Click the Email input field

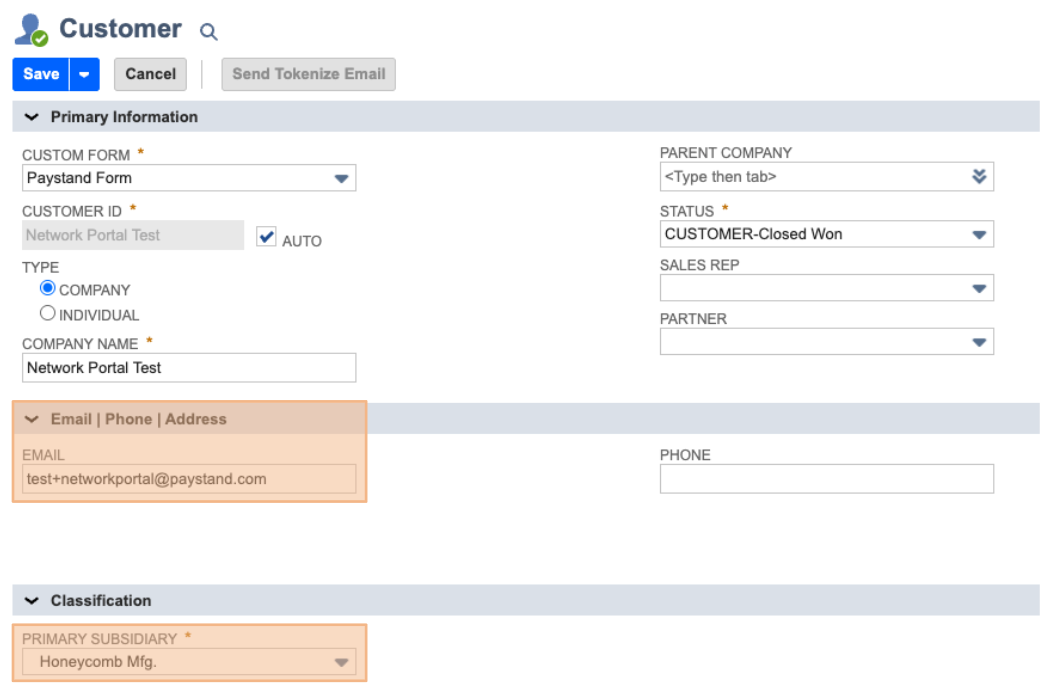(189, 479)
